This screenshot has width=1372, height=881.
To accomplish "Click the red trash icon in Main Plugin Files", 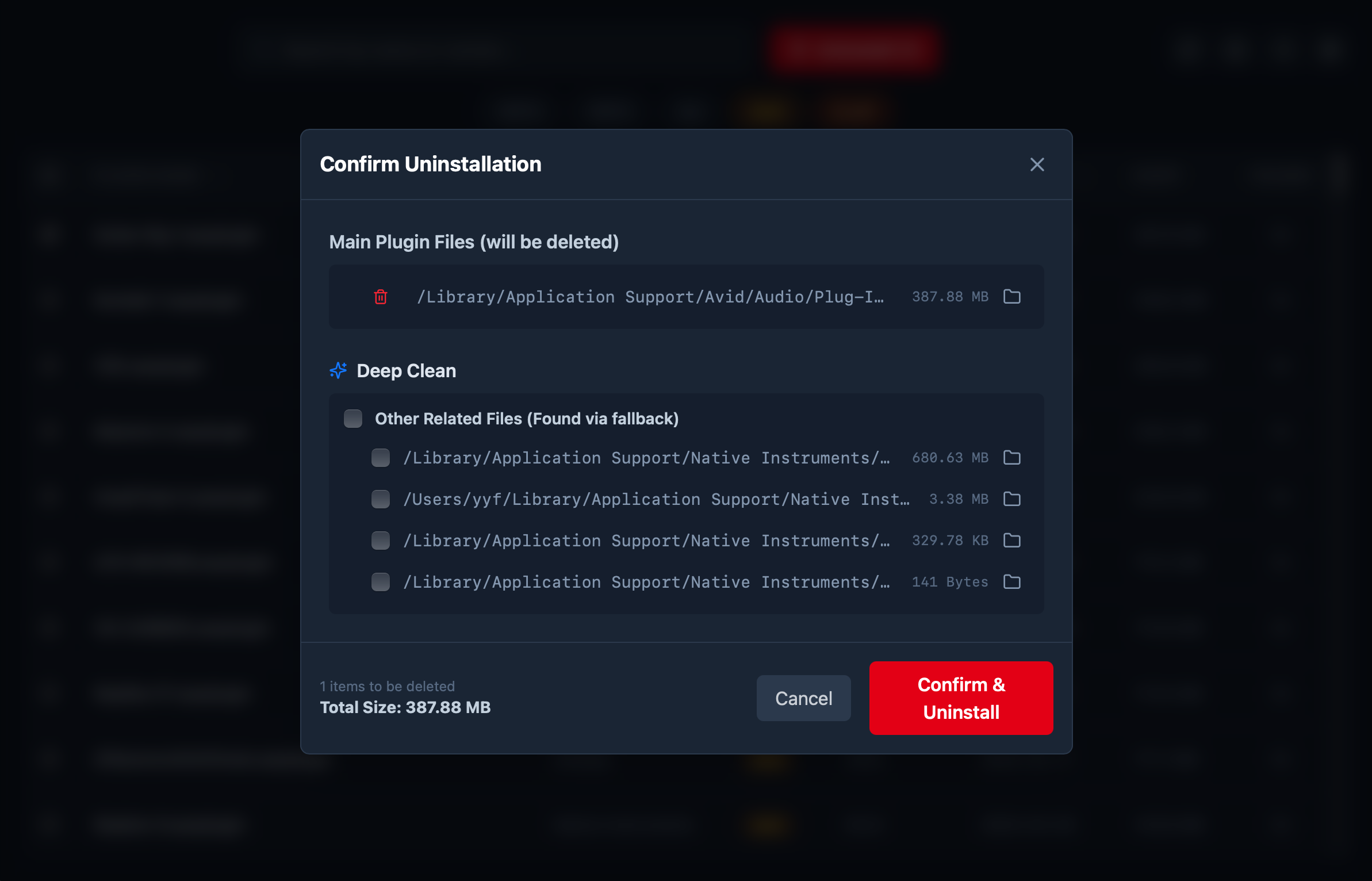I will 381,297.
